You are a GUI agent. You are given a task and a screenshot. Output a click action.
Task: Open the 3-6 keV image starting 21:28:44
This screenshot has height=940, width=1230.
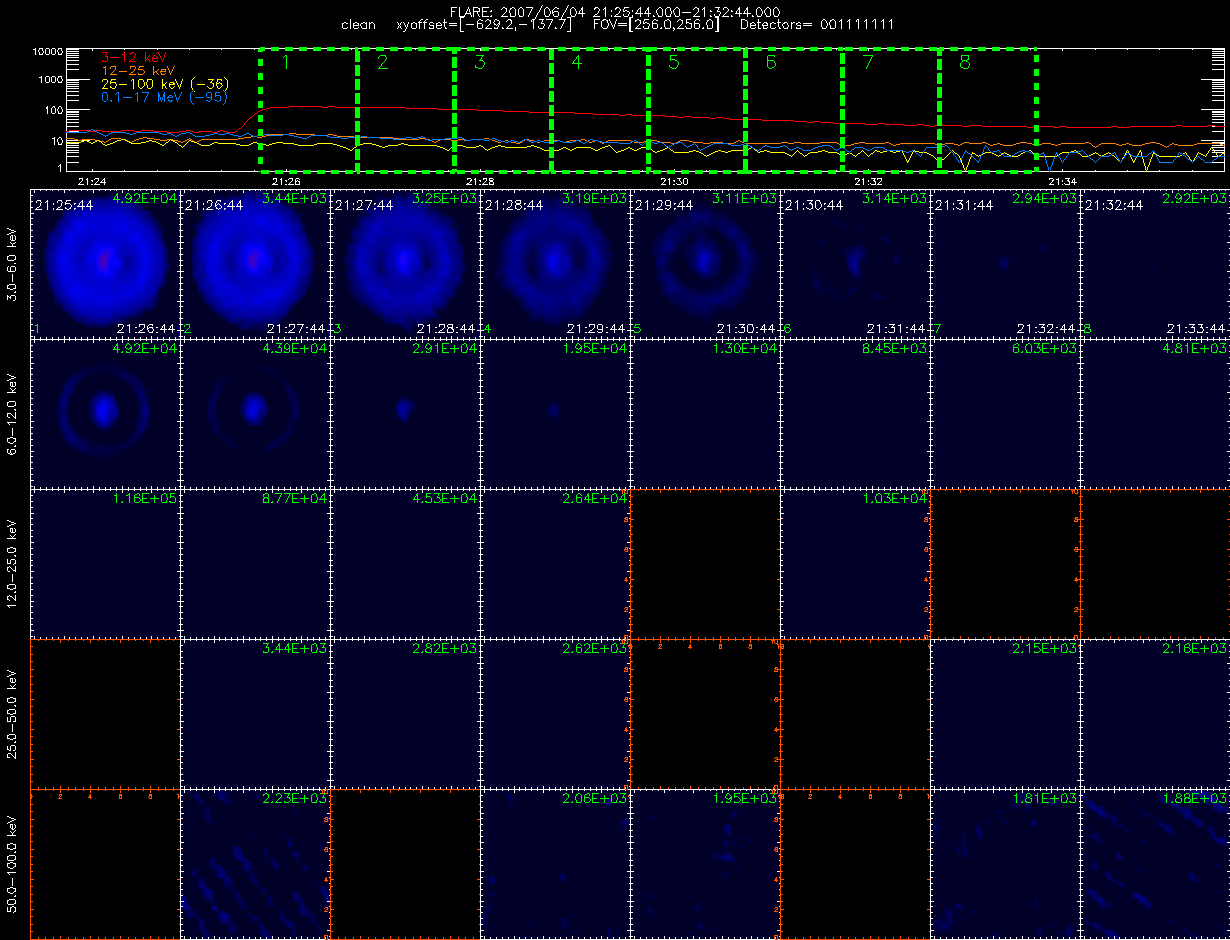point(555,263)
